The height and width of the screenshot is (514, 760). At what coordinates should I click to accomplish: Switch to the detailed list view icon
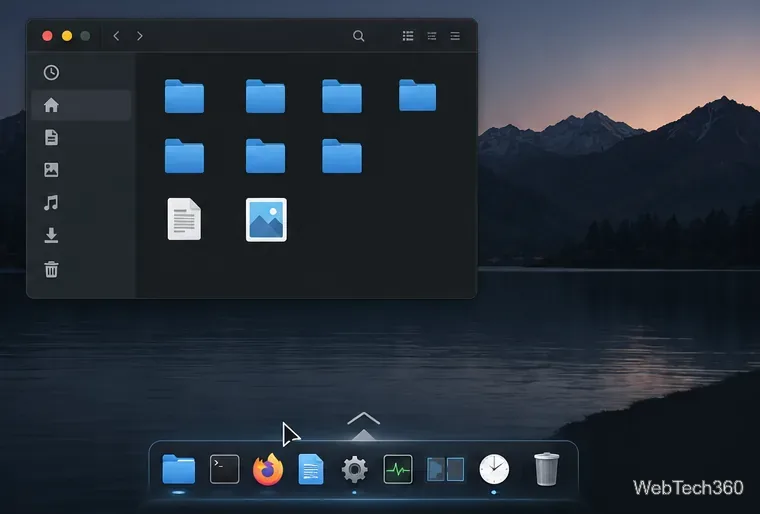pyautogui.click(x=408, y=36)
